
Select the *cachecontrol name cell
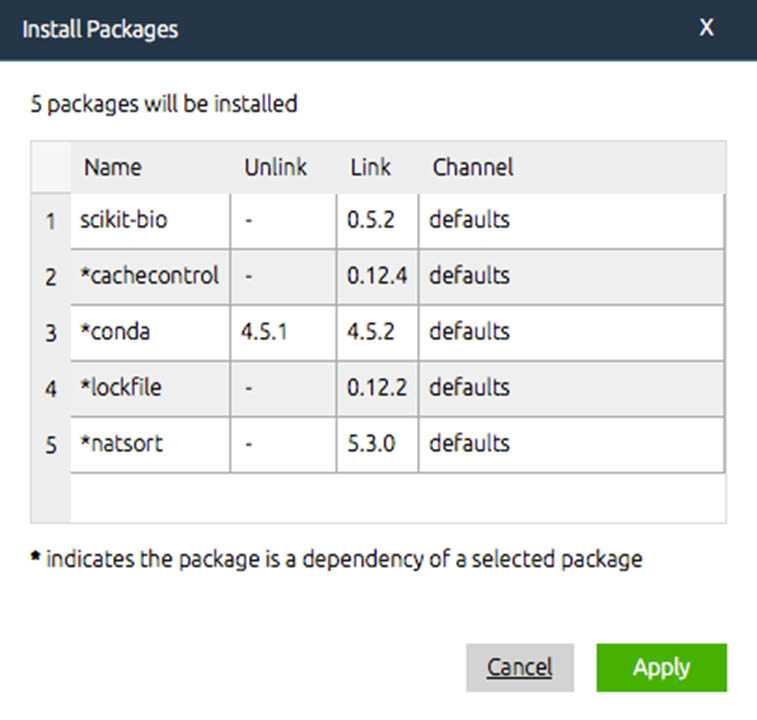pos(150,277)
